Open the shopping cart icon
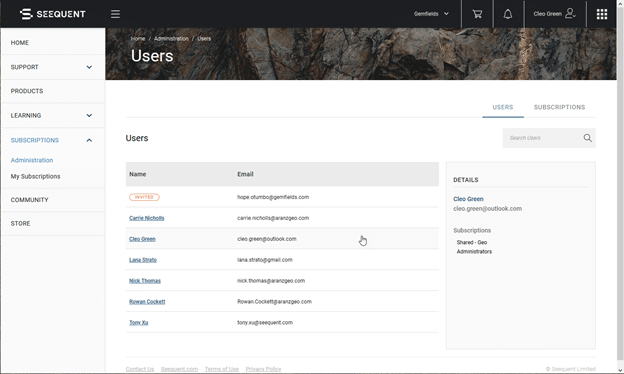The height and width of the screenshot is (374, 624). coord(477,14)
